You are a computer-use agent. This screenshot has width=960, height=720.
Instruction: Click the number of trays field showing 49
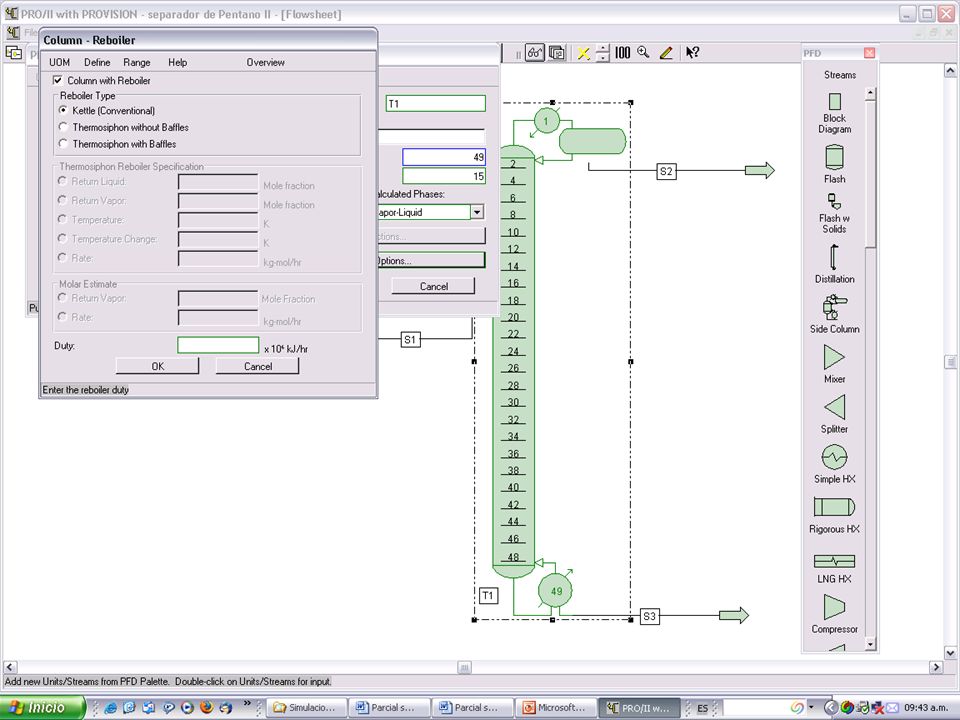444,157
